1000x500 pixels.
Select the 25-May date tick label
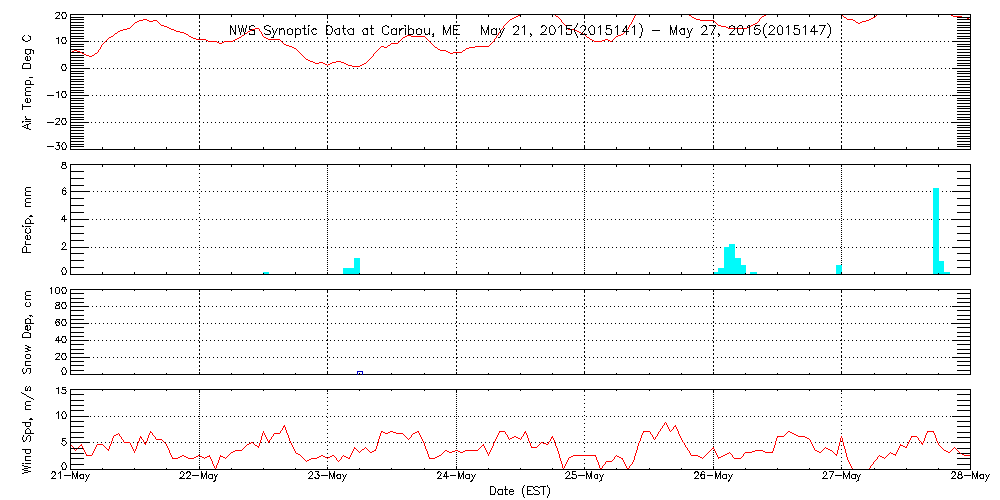[584, 477]
